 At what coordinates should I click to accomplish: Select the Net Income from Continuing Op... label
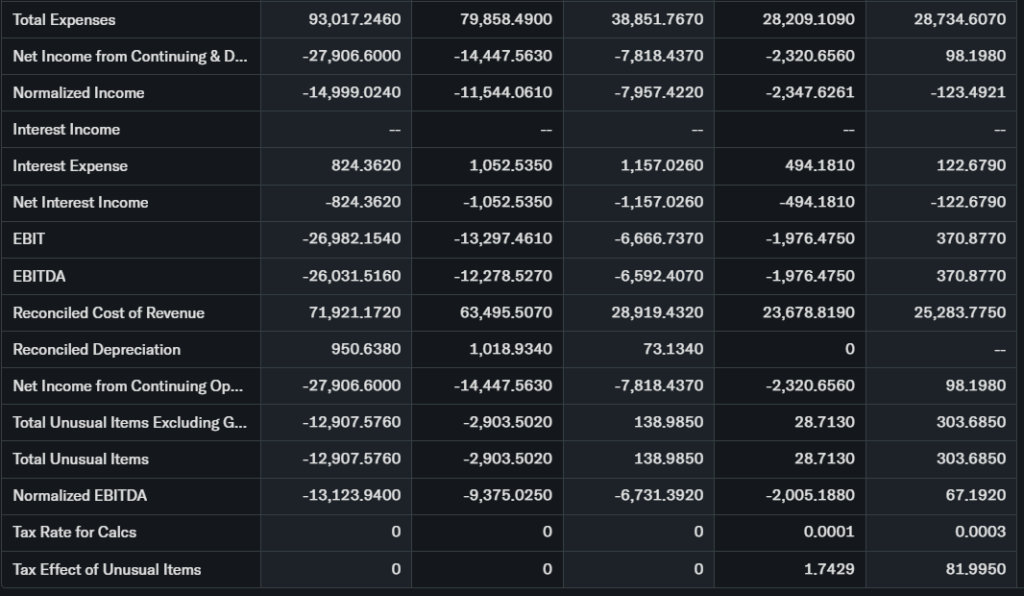coord(128,386)
